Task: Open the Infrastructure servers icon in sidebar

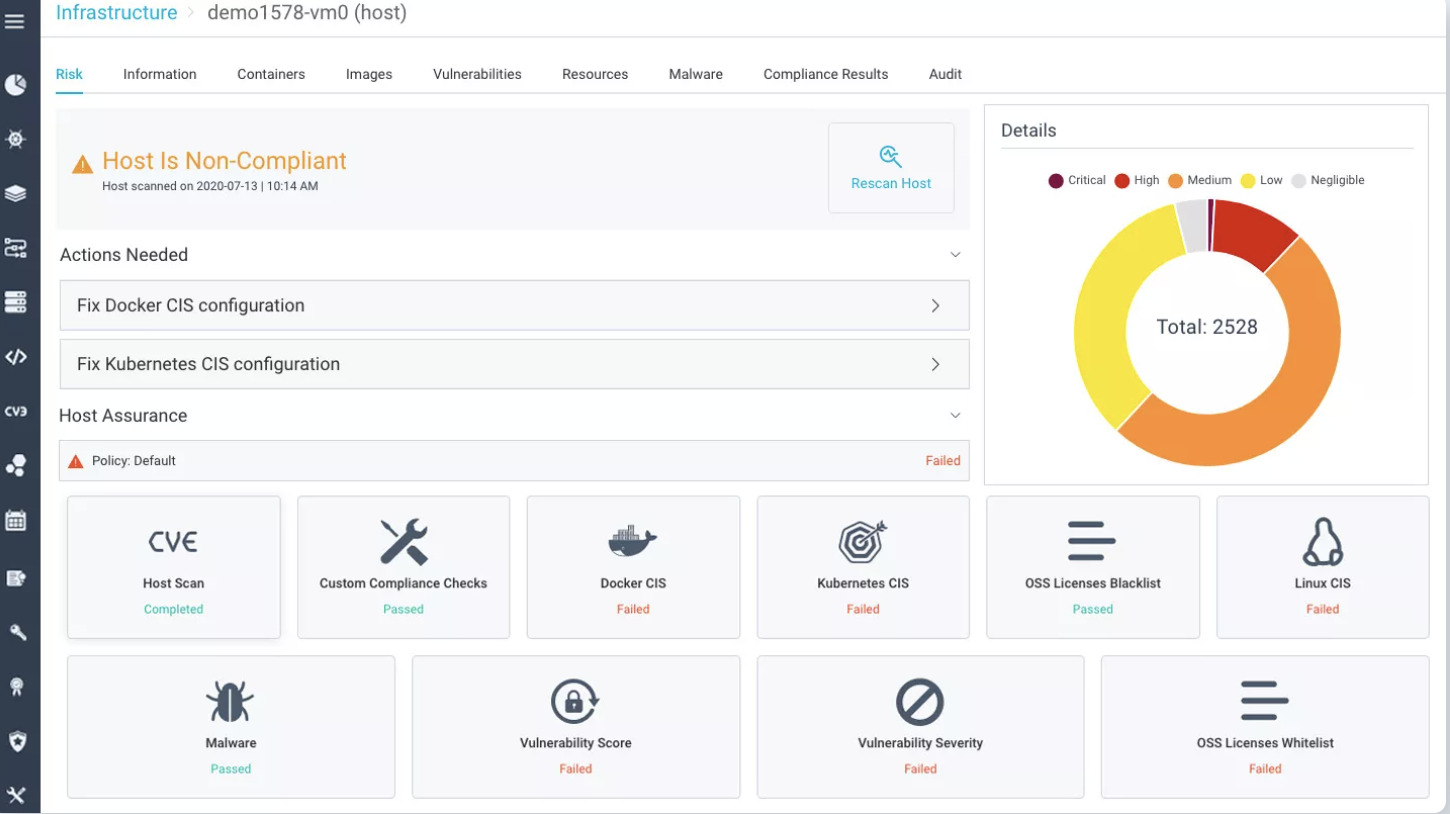Action: click(x=15, y=302)
